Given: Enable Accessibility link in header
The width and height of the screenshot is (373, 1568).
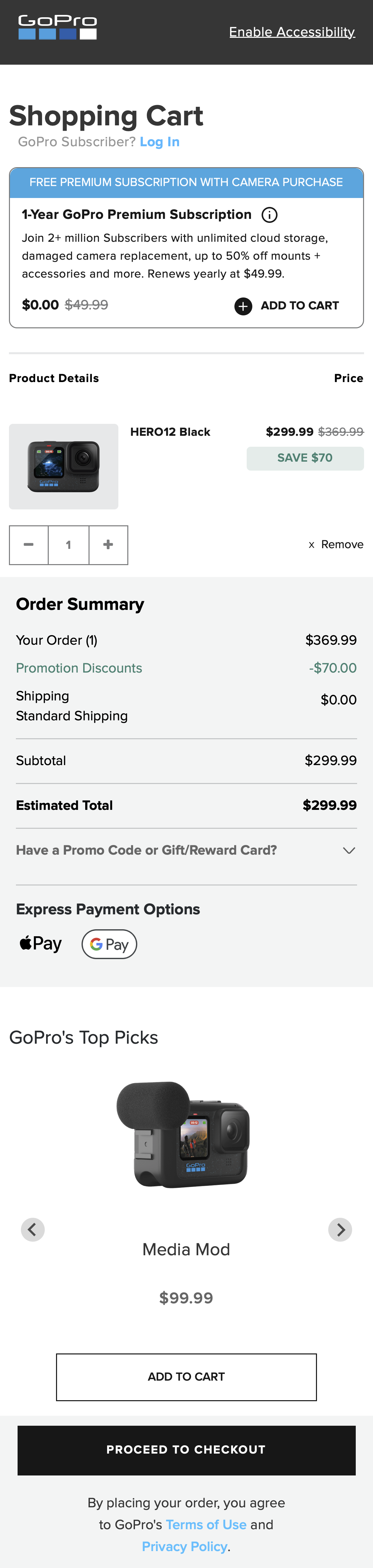Looking at the screenshot, I should click(291, 32).
